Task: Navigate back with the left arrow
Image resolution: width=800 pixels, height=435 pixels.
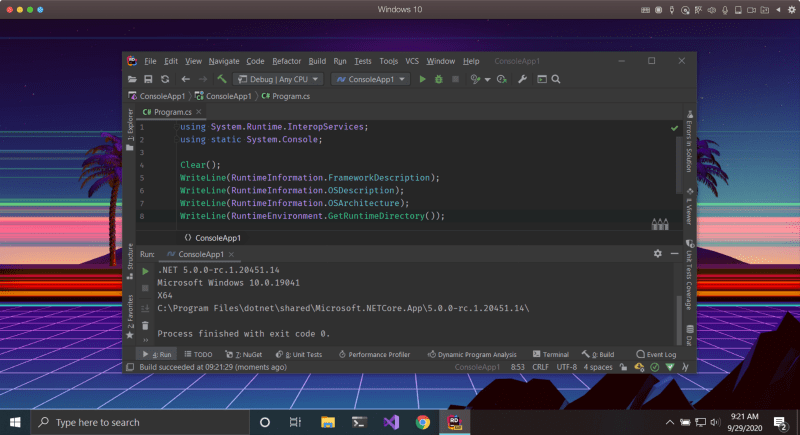Action: 185,79
